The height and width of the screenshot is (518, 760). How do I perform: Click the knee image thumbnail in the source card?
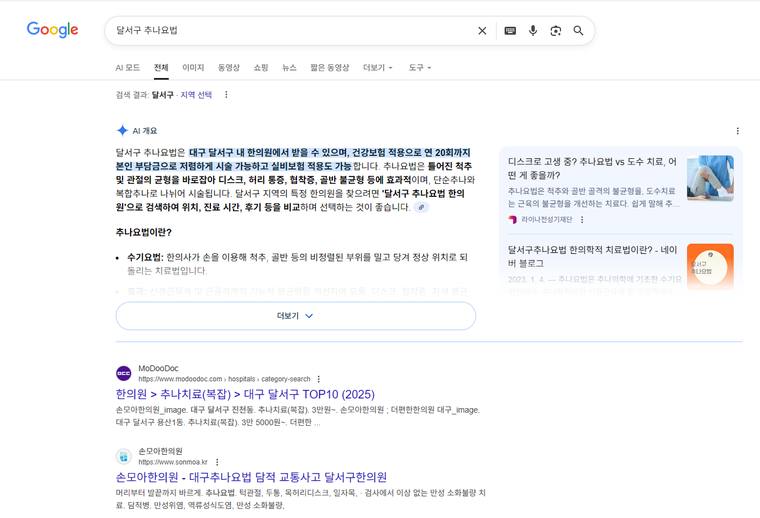710,178
